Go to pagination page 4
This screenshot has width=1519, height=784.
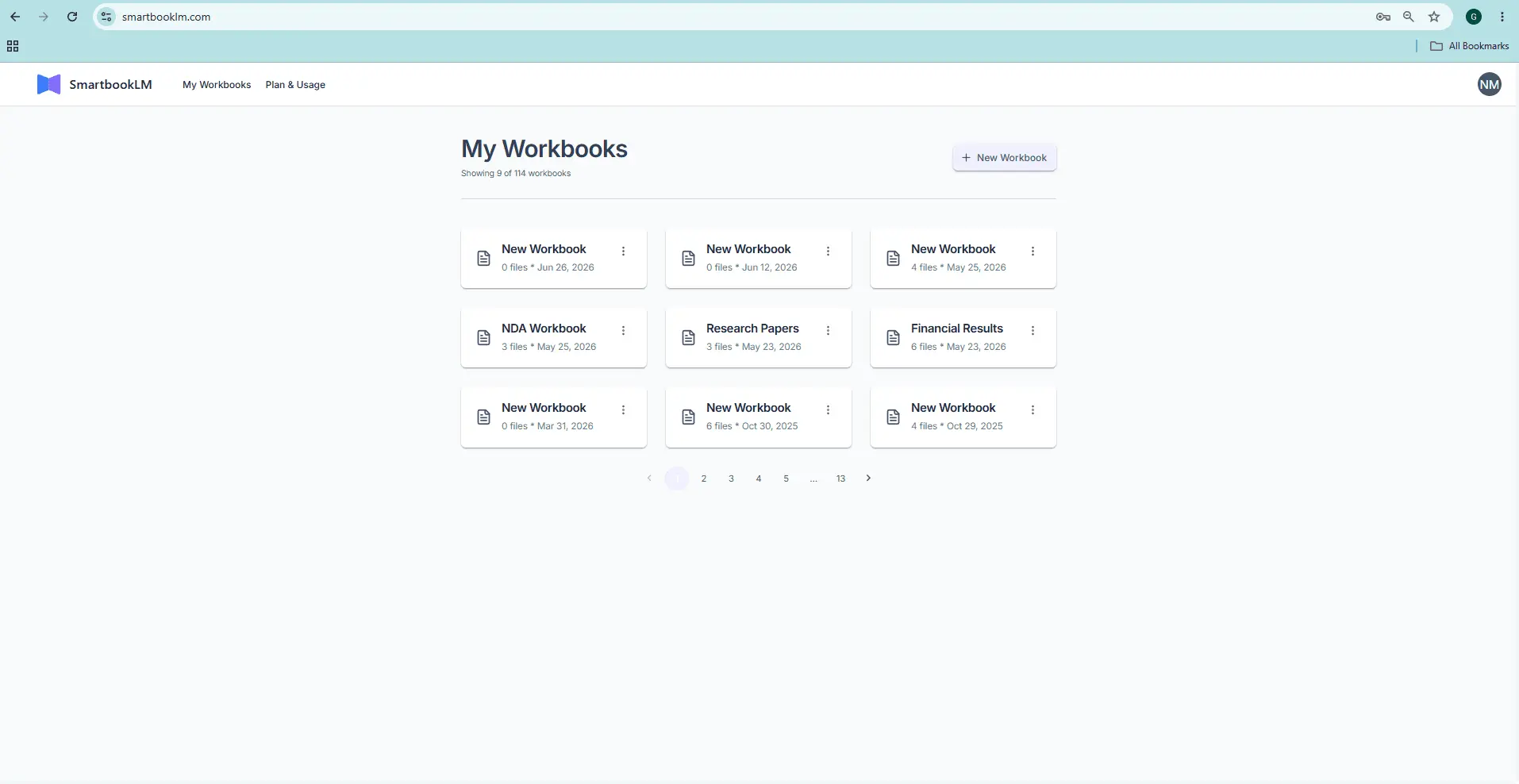pyautogui.click(x=759, y=478)
